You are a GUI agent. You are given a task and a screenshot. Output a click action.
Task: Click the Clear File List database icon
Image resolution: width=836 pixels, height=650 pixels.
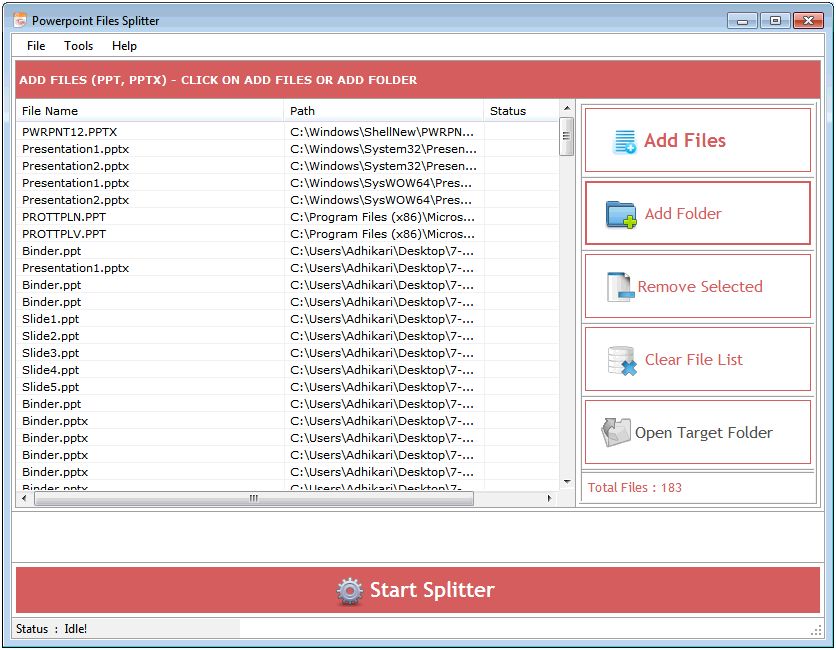coord(622,360)
